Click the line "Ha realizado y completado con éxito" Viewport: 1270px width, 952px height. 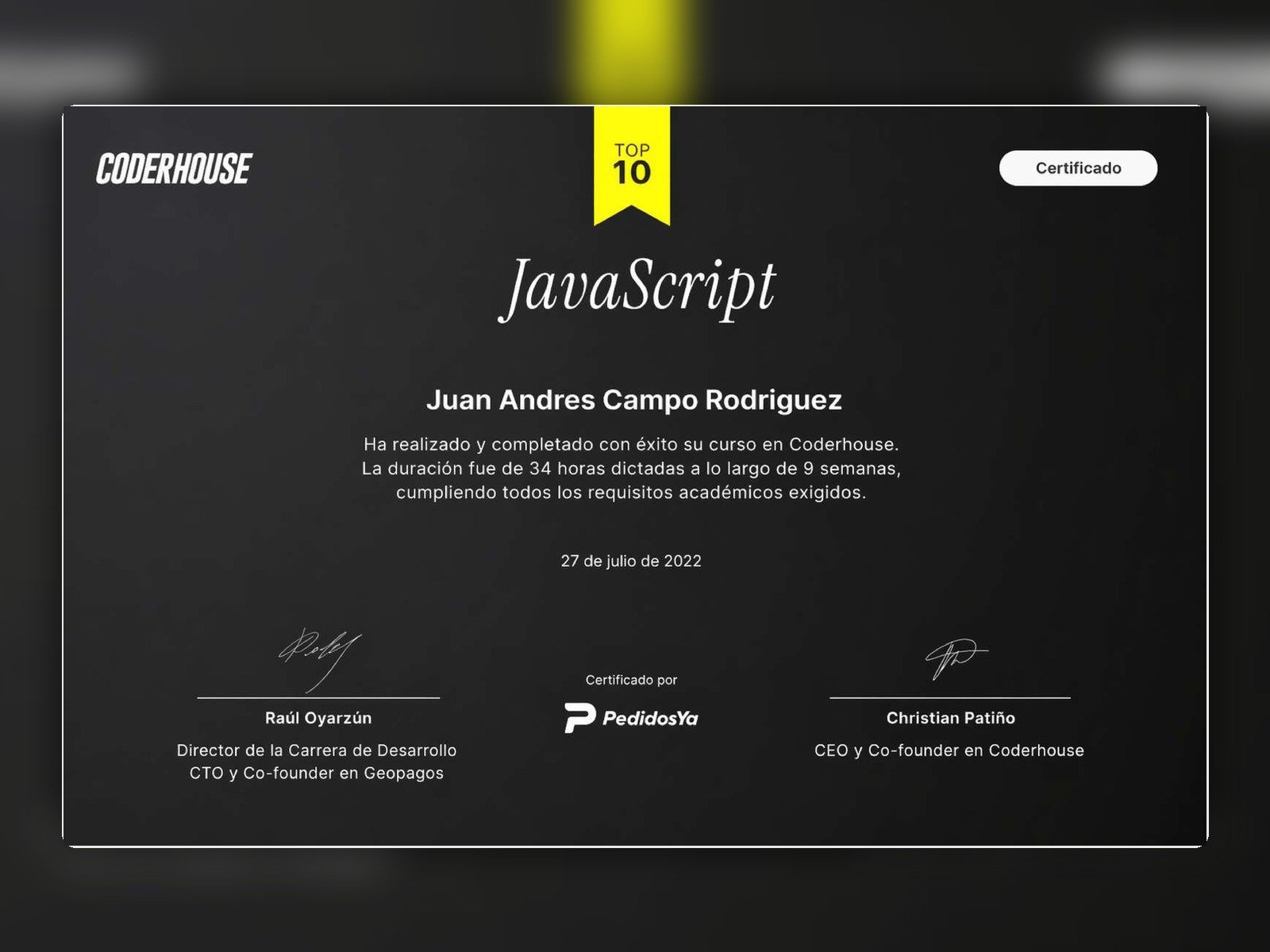tap(631, 444)
